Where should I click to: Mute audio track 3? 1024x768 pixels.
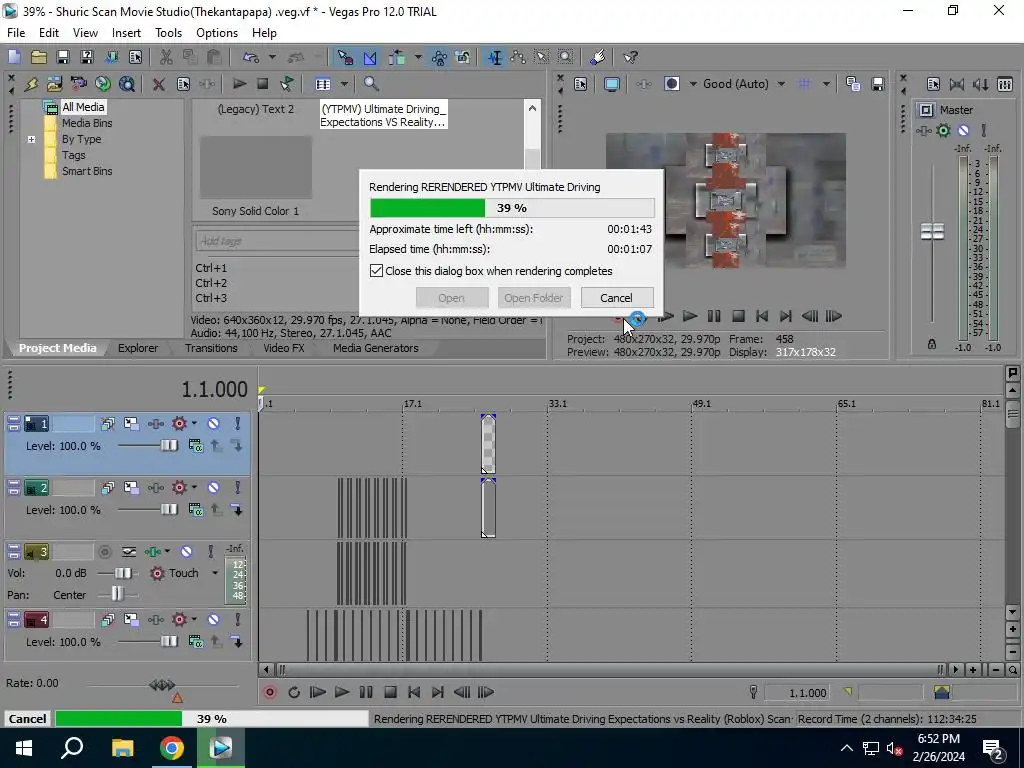[186, 552]
